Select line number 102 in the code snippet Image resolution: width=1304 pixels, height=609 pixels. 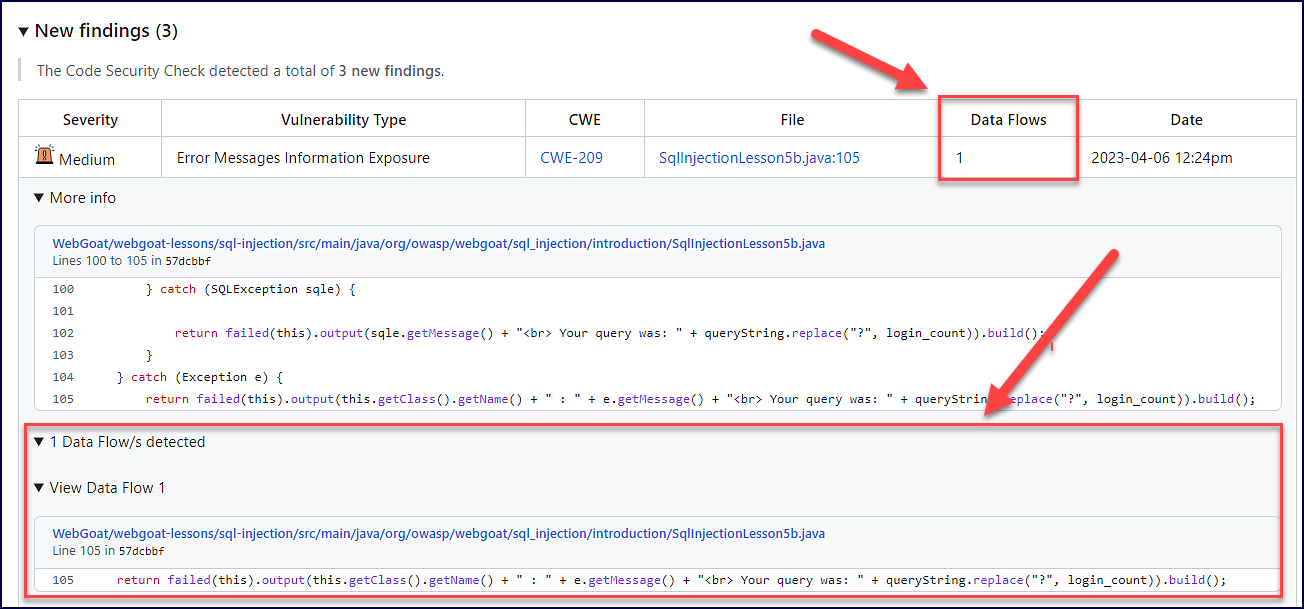pos(63,333)
